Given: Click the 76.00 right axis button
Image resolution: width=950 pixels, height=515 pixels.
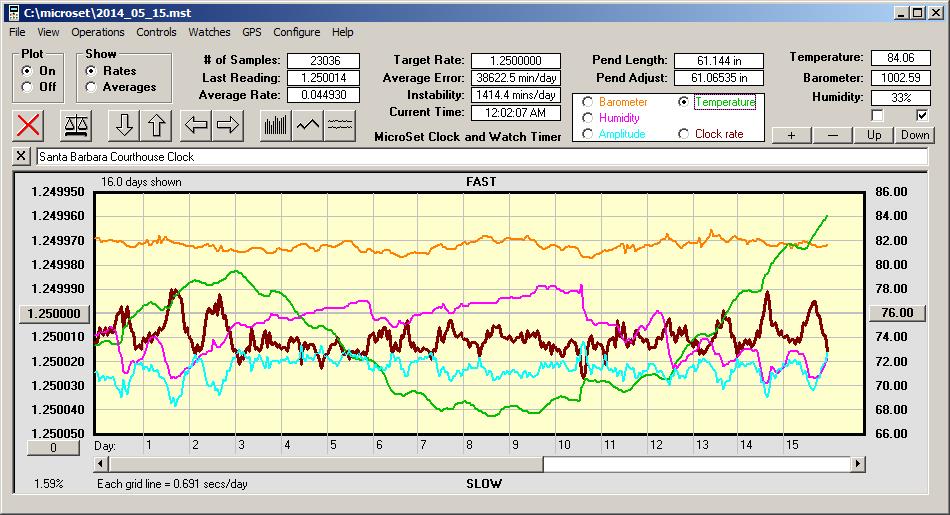Looking at the screenshot, I should 897,313.
